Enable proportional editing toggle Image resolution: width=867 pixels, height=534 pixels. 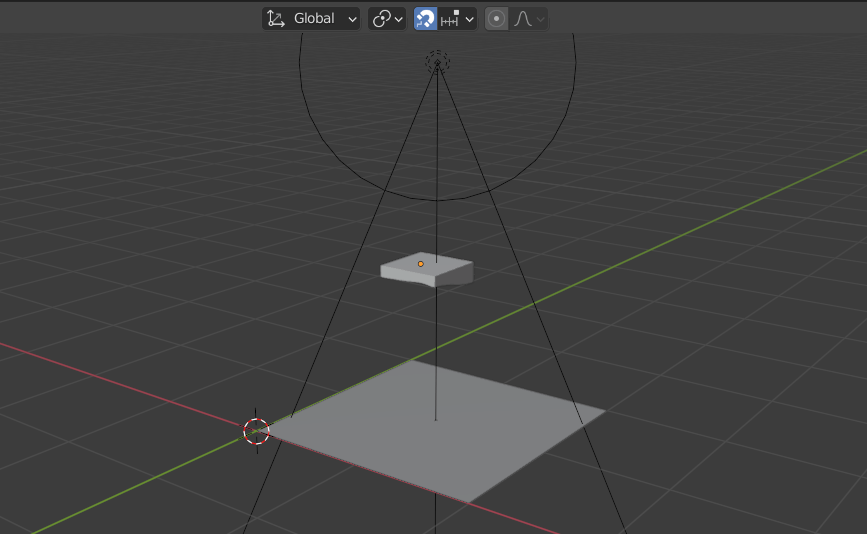[496, 18]
